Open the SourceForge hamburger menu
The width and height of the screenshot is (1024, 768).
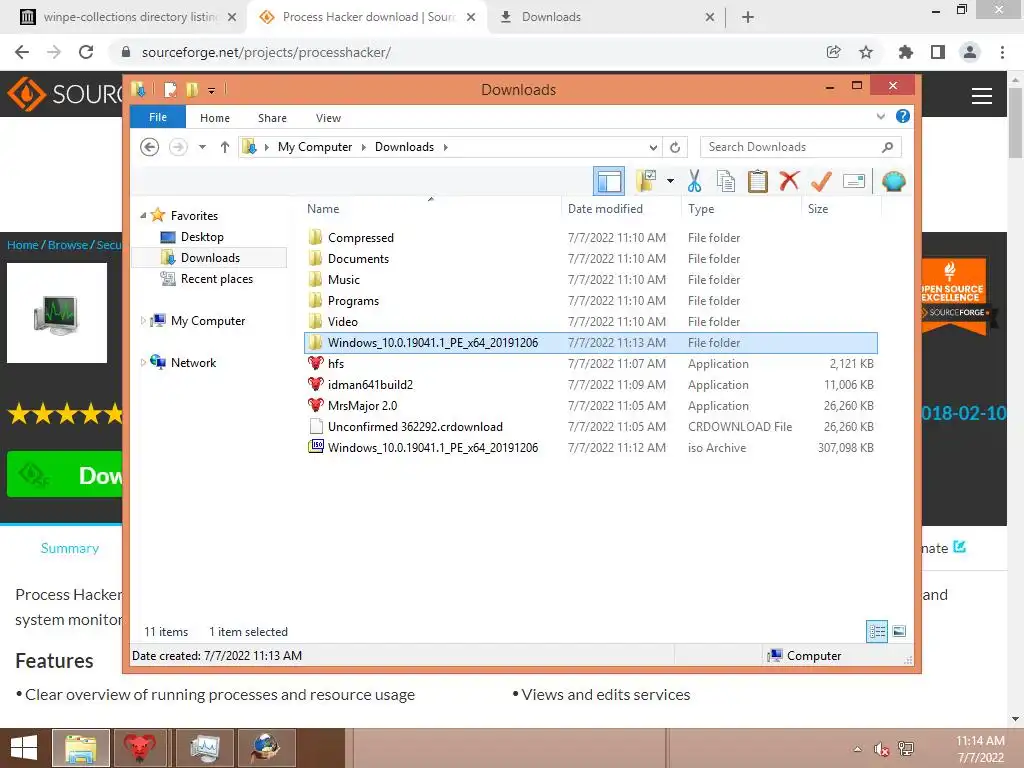pyautogui.click(x=982, y=96)
